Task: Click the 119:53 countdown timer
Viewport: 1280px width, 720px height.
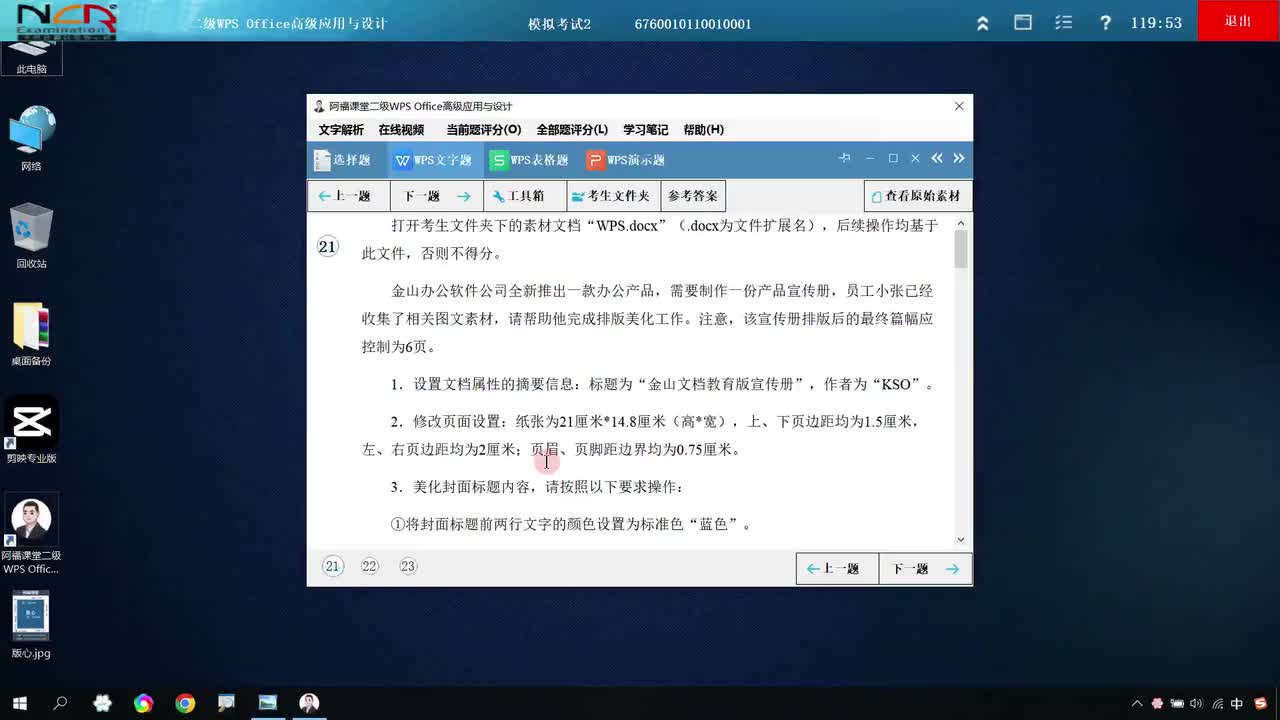Action: [1156, 22]
